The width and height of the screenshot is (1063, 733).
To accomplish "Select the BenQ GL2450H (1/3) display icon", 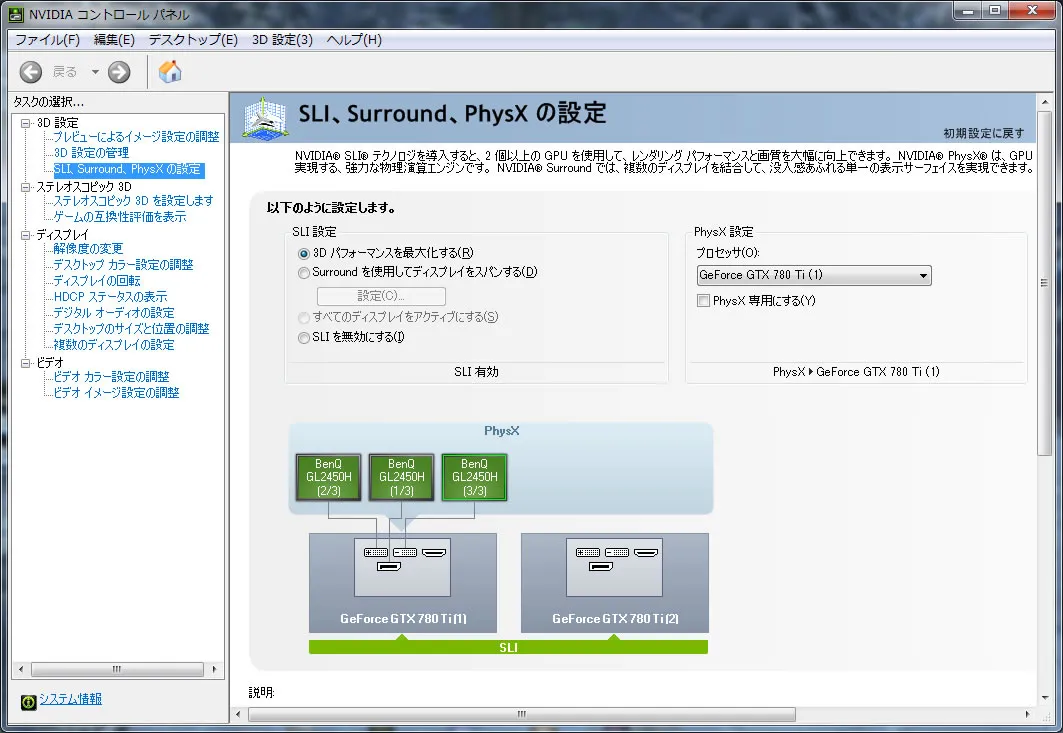I will coord(401,477).
